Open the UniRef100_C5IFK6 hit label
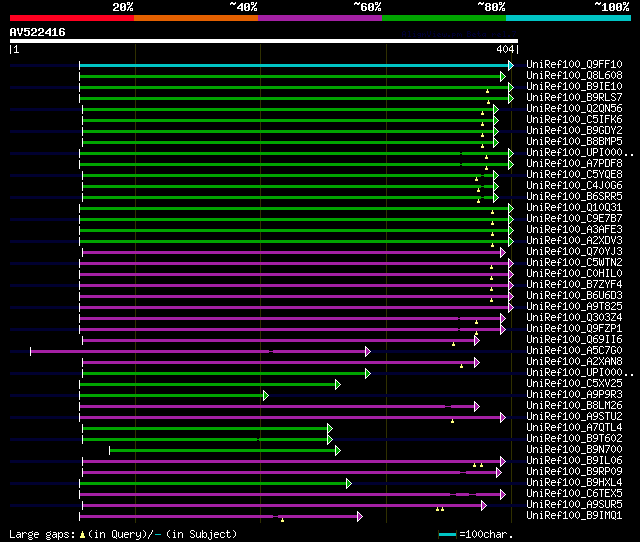Screen dimensions: 640x542 (x=574, y=120)
